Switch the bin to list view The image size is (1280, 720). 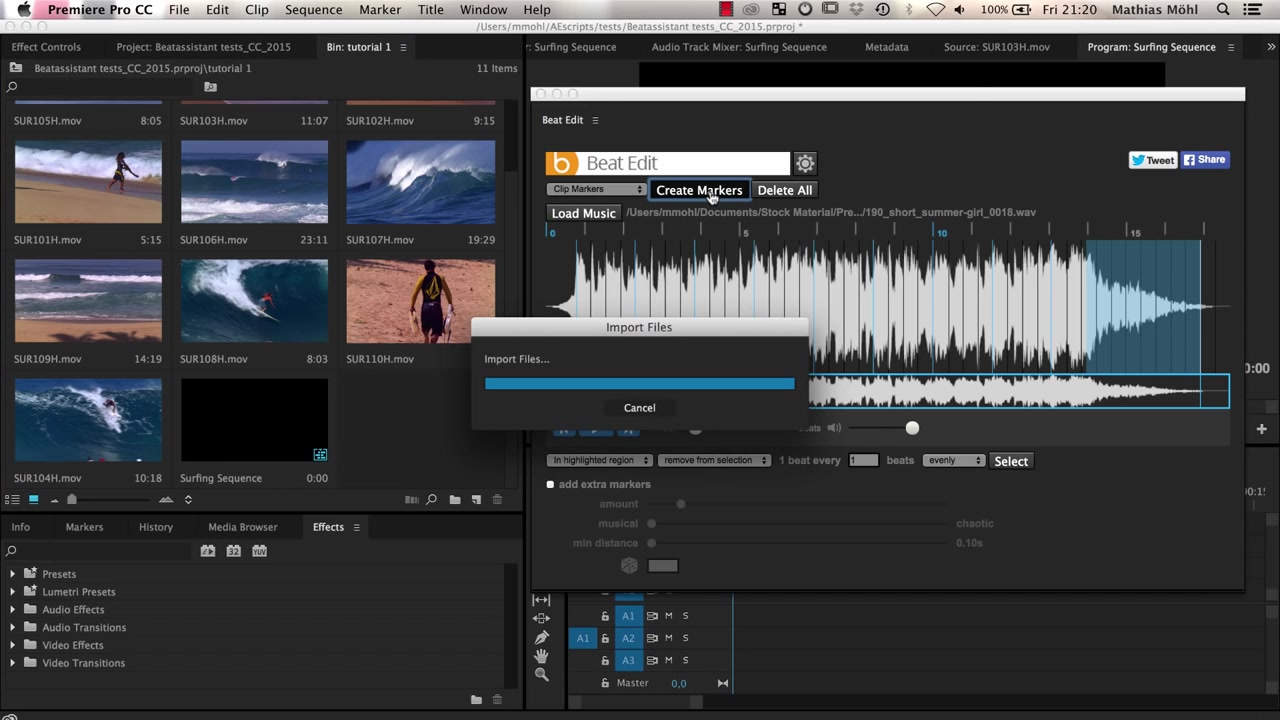[13, 499]
